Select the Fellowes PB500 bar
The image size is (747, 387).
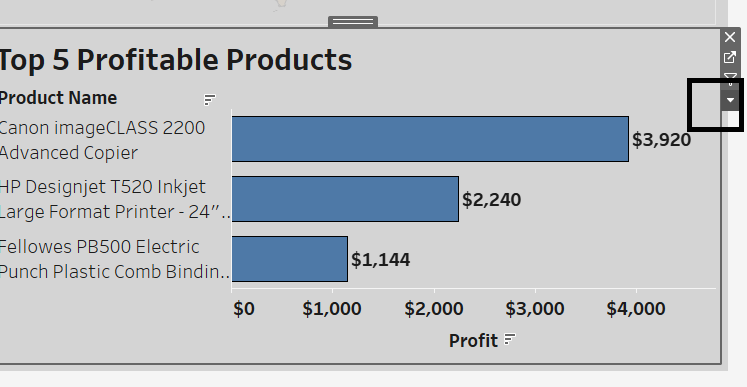(290, 259)
